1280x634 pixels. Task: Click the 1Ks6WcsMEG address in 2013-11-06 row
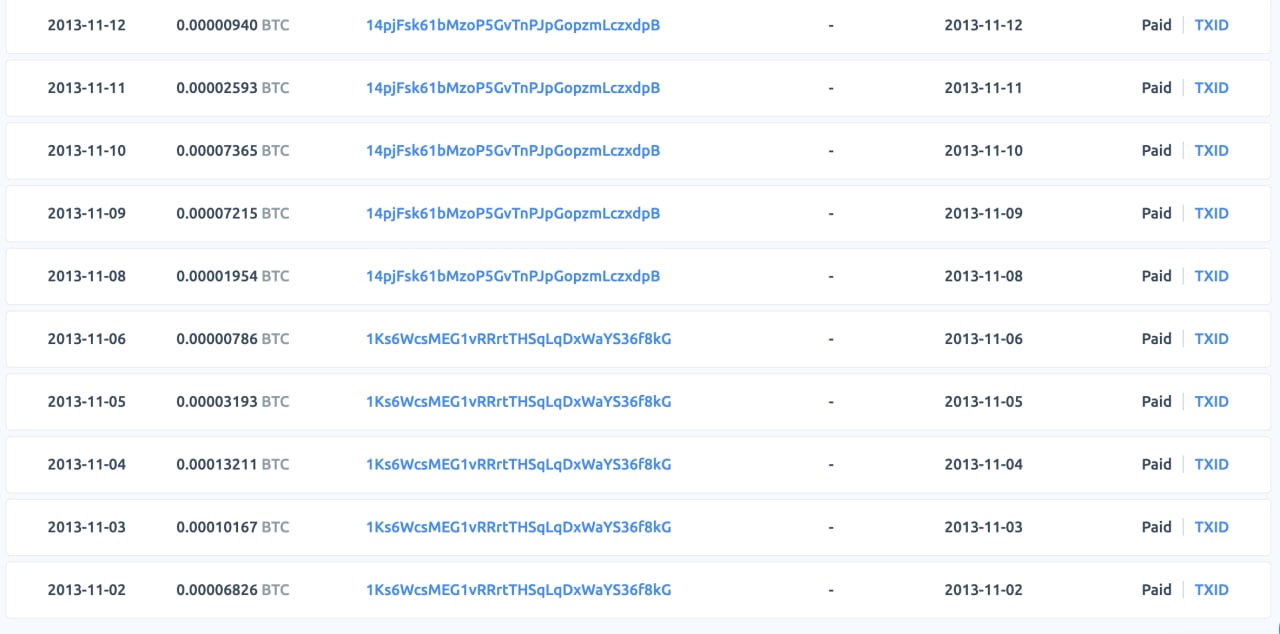[x=519, y=339]
